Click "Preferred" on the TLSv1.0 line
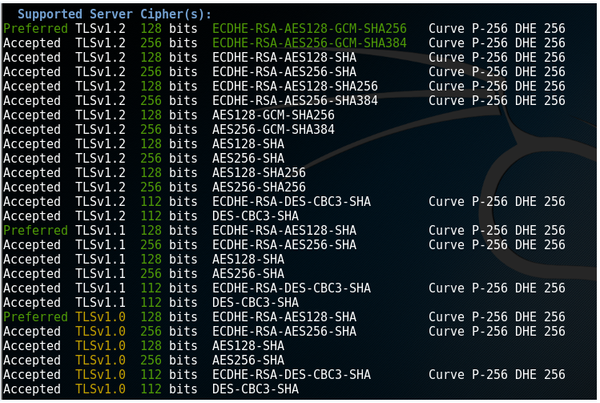The height and width of the screenshot is (403, 600). point(35,316)
